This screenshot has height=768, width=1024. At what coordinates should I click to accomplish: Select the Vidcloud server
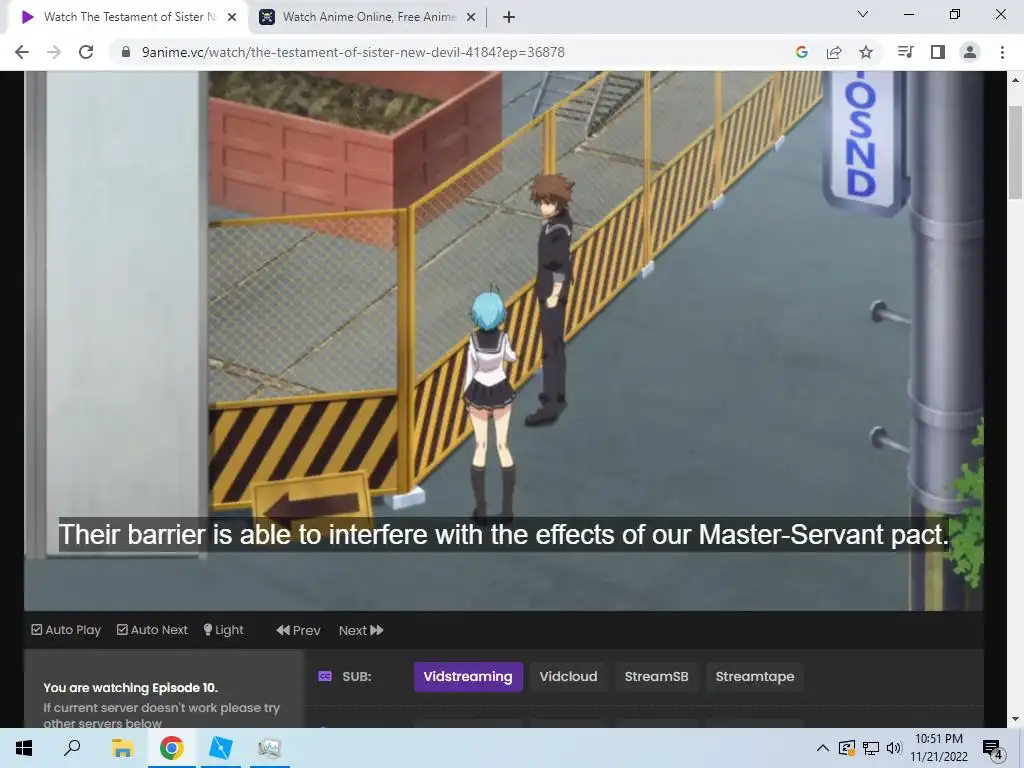click(568, 677)
